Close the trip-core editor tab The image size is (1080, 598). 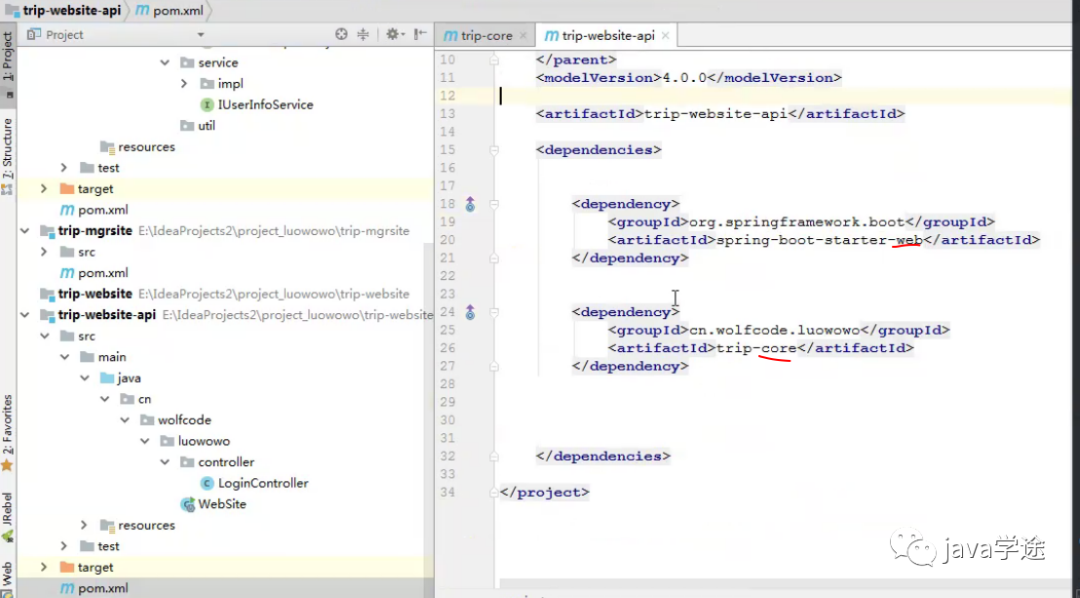coord(523,35)
